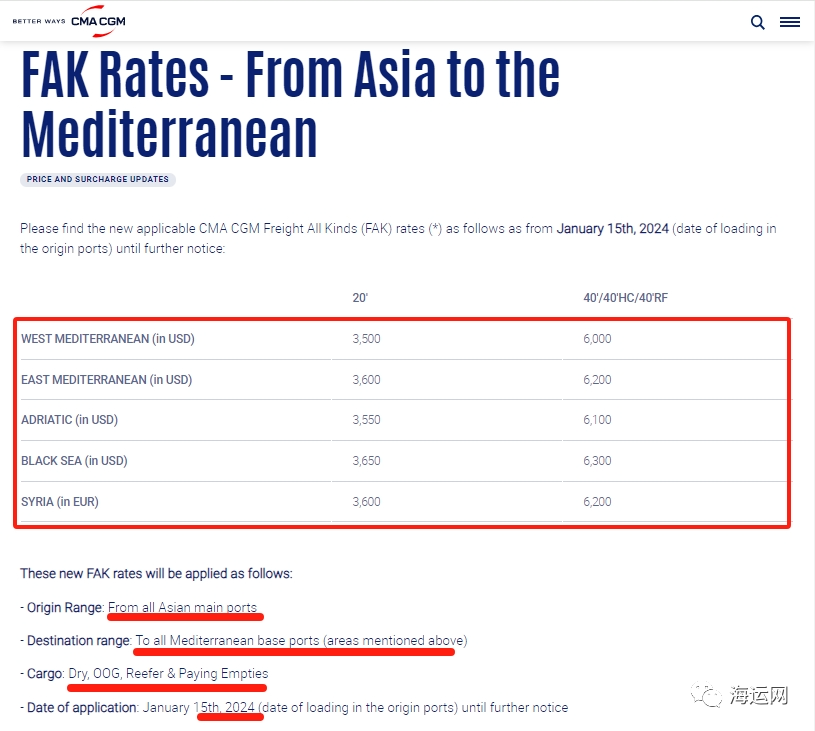Select the West Mediterranean row label
This screenshot has width=815, height=731.
tap(108, 339)
